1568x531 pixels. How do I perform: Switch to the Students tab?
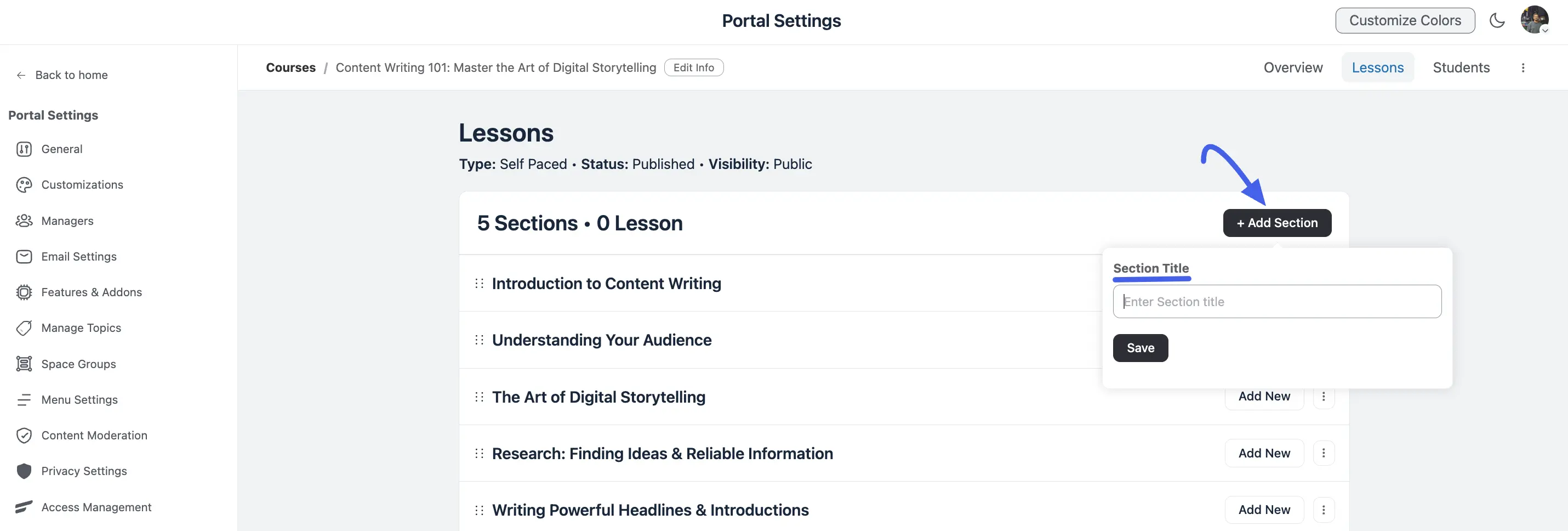click(x=1461, y=67)
